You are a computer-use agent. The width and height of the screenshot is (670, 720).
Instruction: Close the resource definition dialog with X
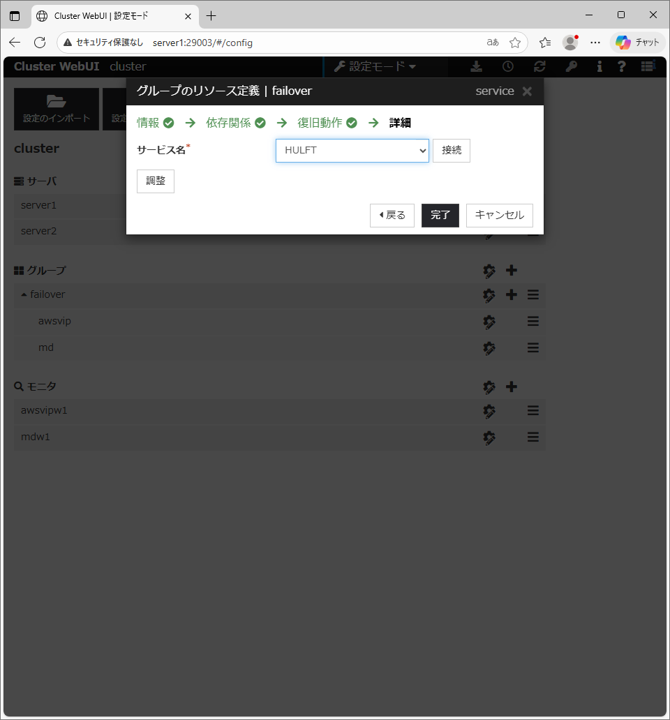pyautogui.click(x=527, y=91)
